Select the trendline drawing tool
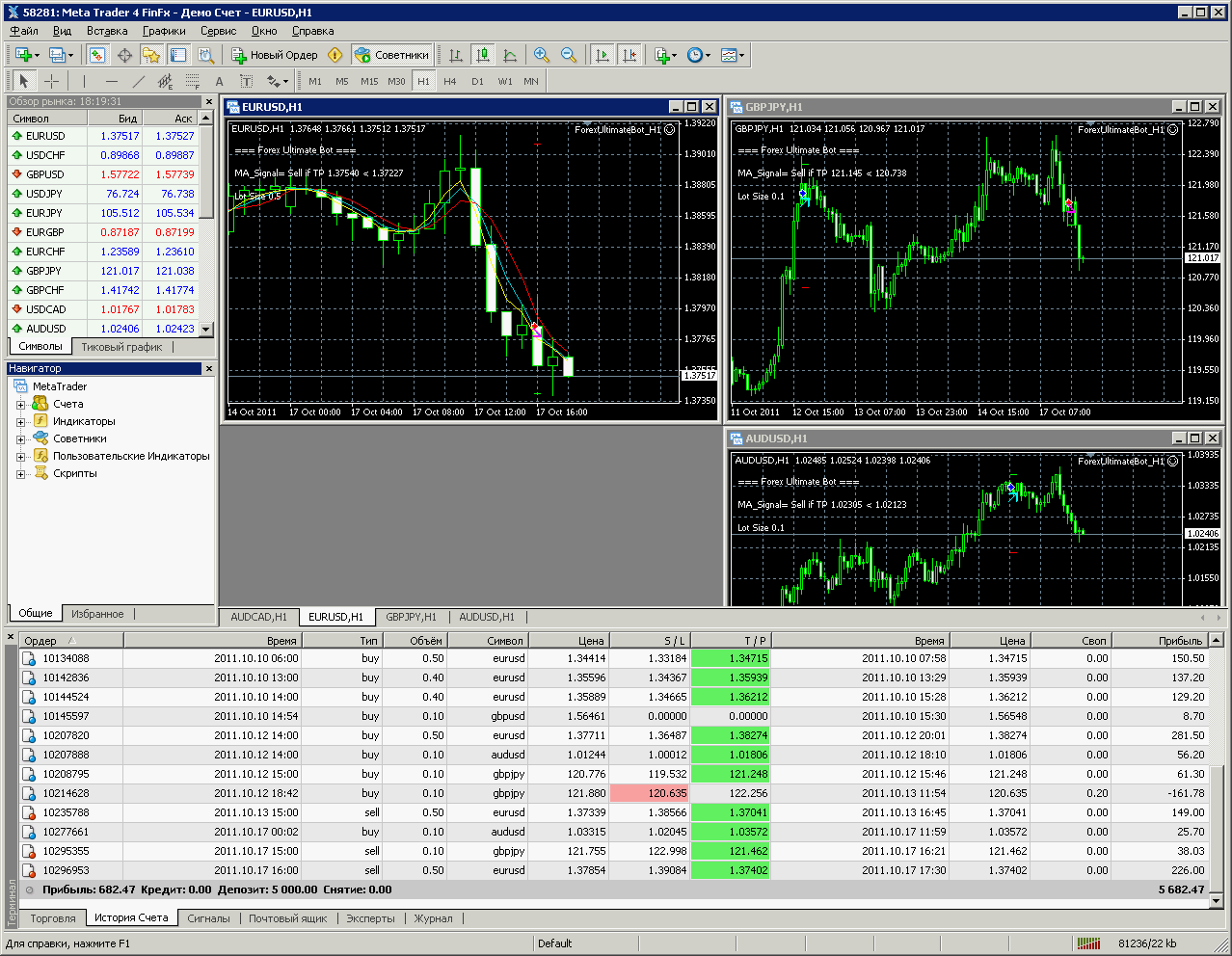Screen dimensions: 1232x956 click(139, 81)
